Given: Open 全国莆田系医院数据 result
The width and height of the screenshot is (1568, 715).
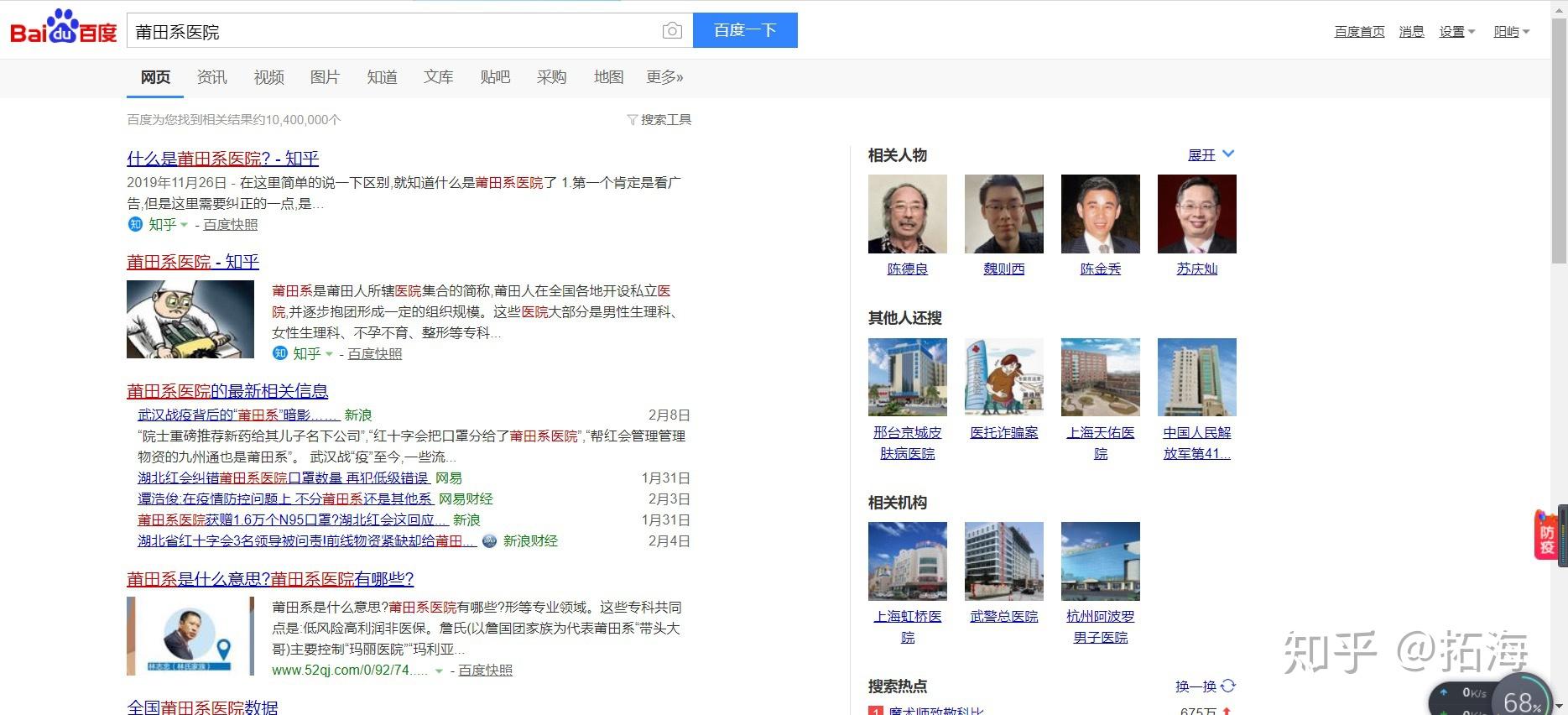Looking at the screenshot, I should pyautogui.click(x=202, y=707).
